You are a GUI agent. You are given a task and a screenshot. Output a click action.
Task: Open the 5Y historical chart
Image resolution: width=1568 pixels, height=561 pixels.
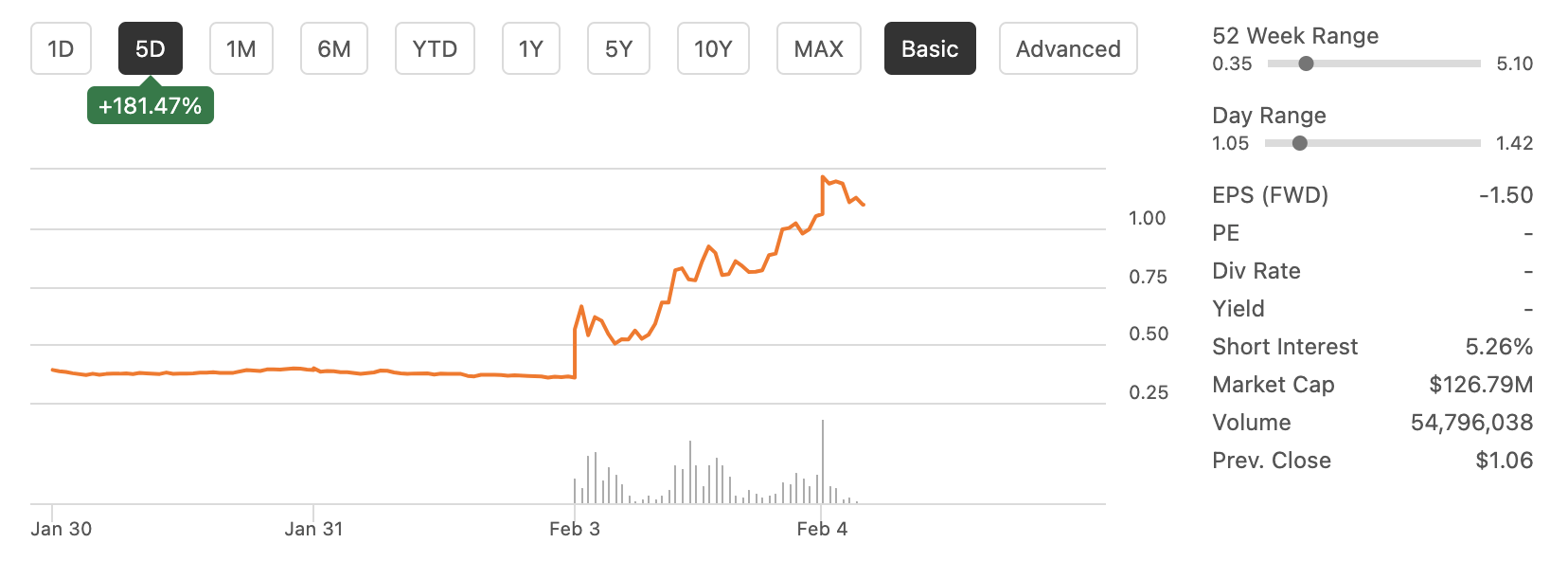(618, 48)
